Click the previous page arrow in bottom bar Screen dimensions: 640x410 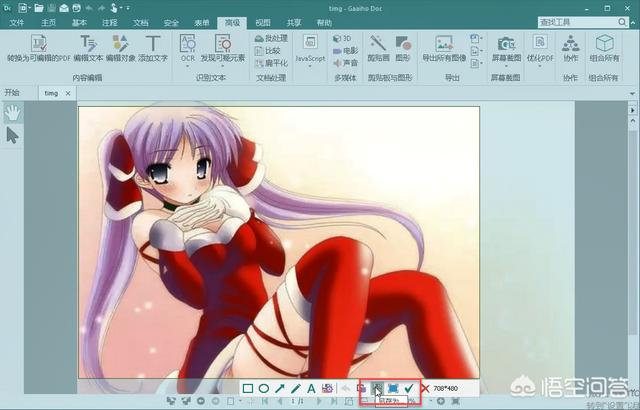(x=280, y=401)
